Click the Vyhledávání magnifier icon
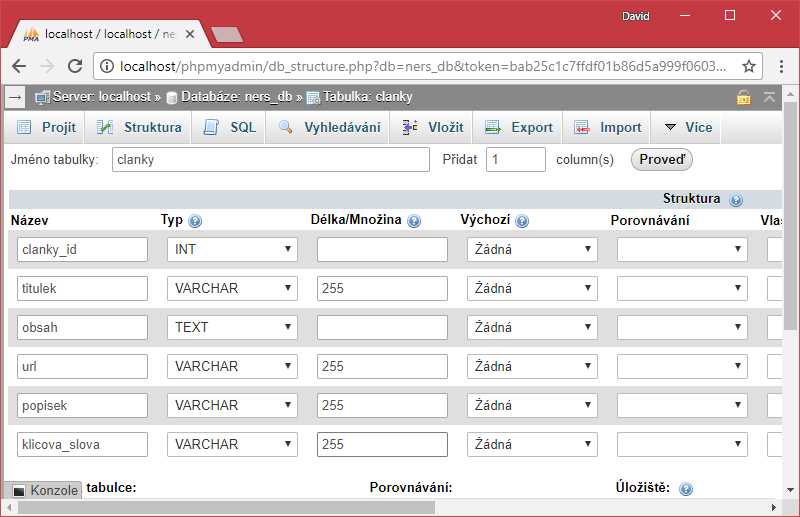The image size is (800, 517). pyautogui.click(x=286, y=127)
